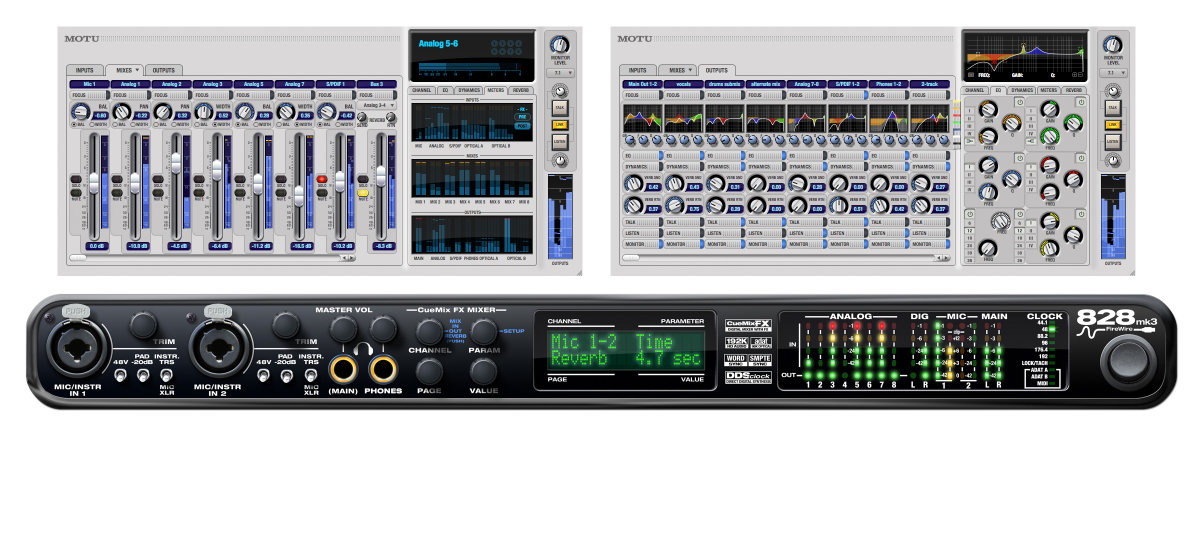Select WIDTH radio under Analog 3 knob
Image resolution: width=1200 pixels, height=556 pixels.
click(x=215, y=124)
